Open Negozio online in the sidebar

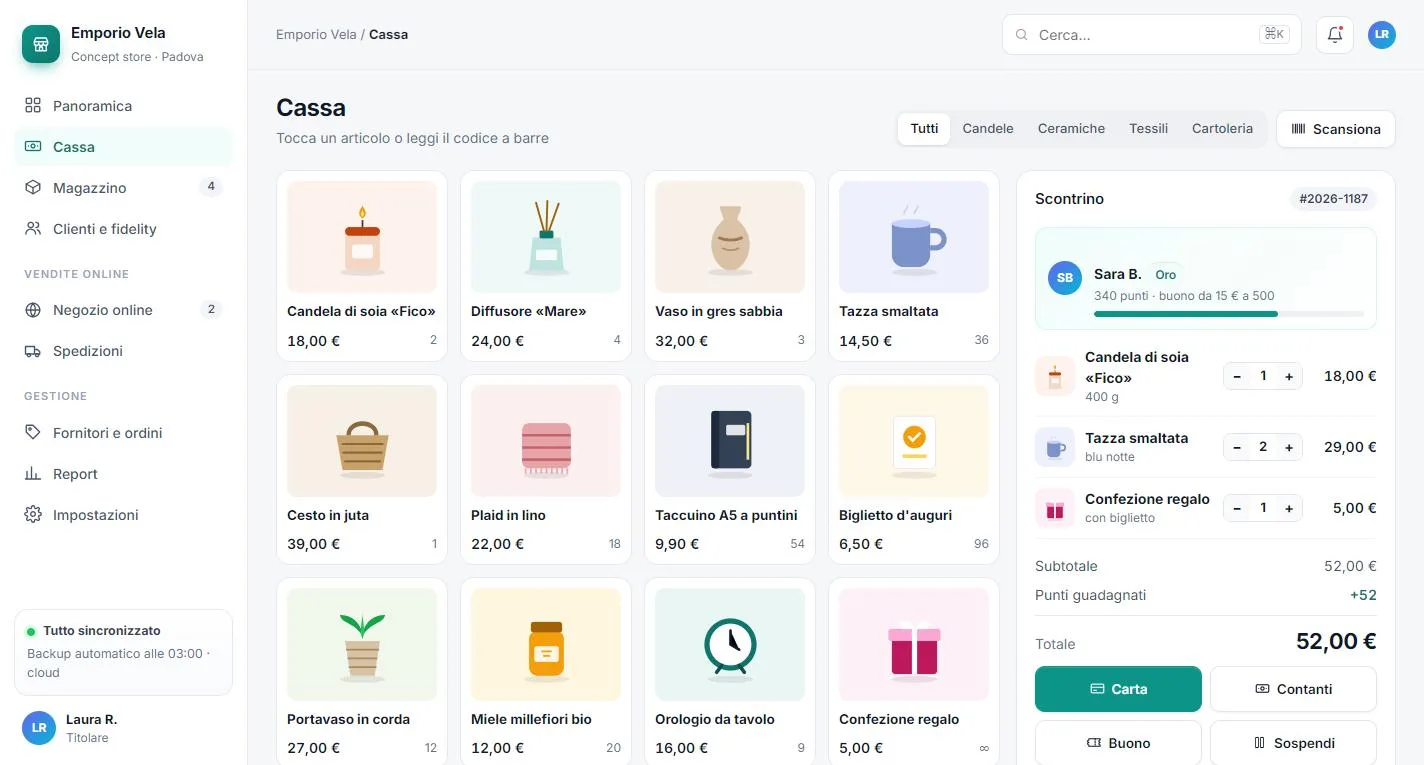pos(123,310)
